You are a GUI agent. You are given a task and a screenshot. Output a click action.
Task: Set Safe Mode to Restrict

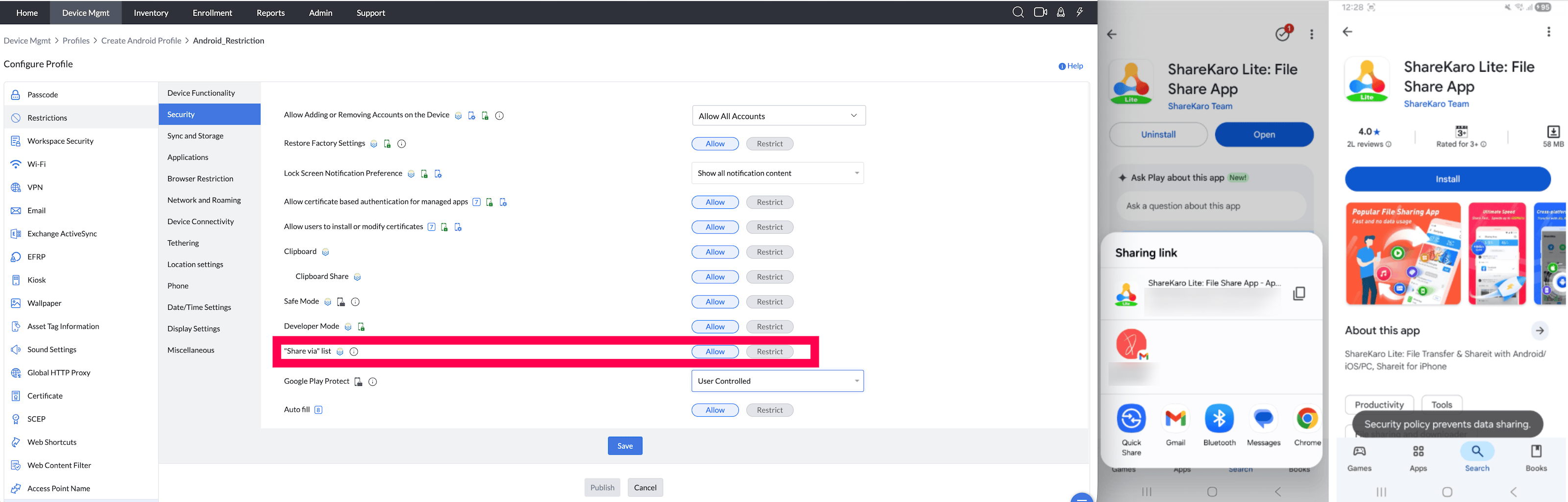point(770,302)
